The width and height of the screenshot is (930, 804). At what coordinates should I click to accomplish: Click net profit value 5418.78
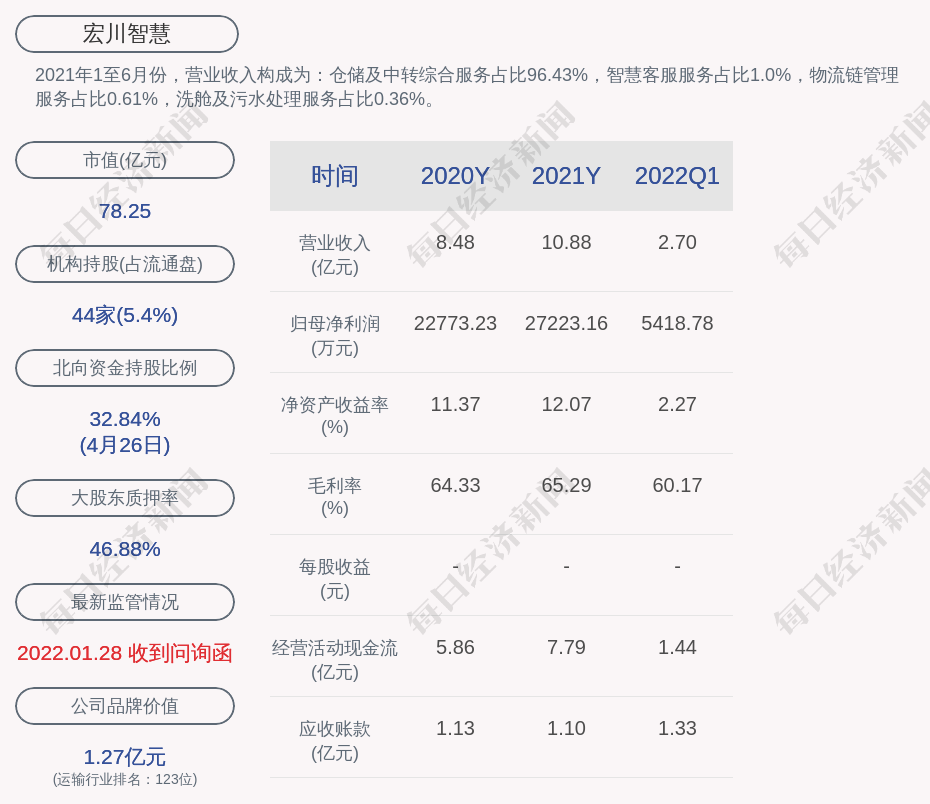(677, 323)
